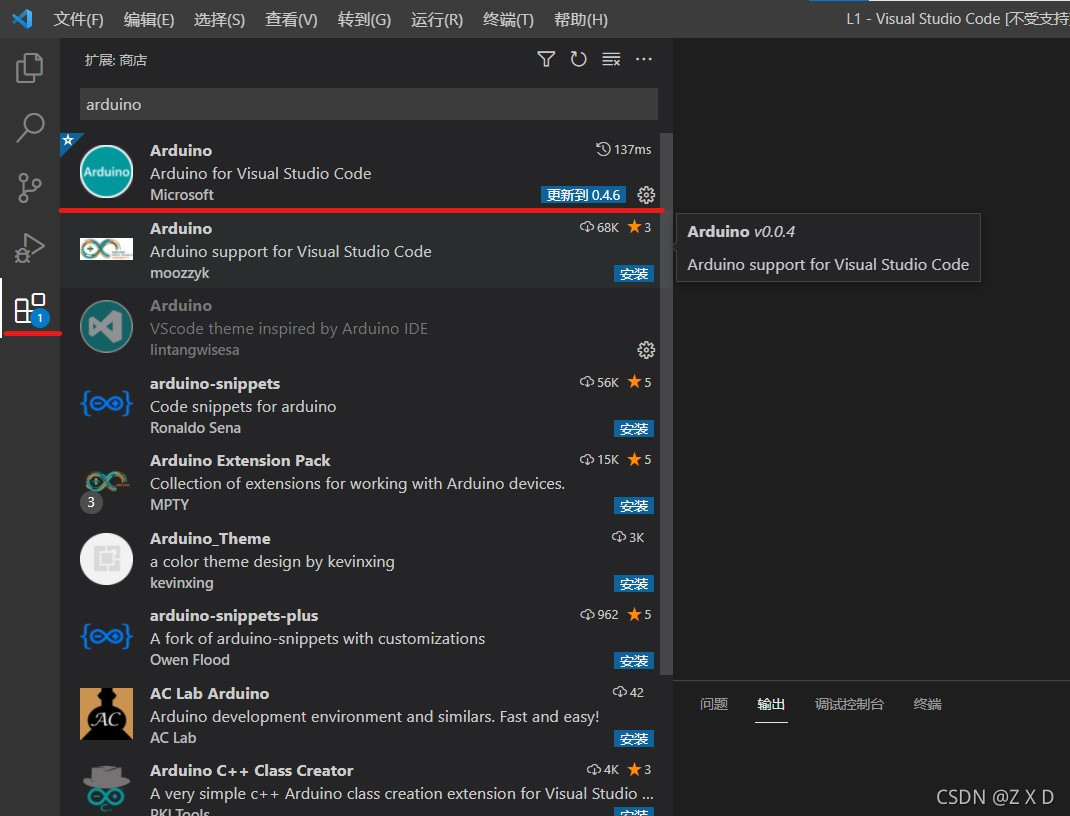This screenshot has height=816, width=1070.
Task: Click the lintangwisesa Arduino theme VS Code logo
Action: [x=106, y=327]
